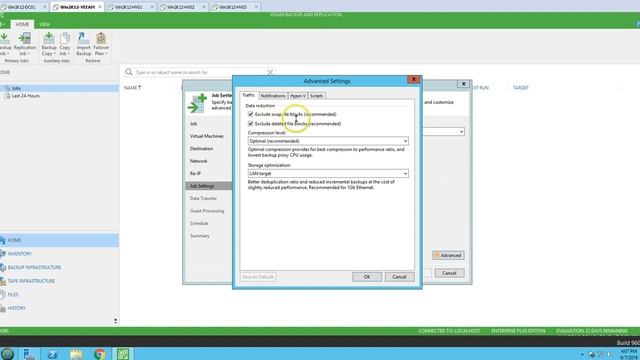The image size is (640, 360).
Task: Click the History navigation icon
Action: coord(3,308)
